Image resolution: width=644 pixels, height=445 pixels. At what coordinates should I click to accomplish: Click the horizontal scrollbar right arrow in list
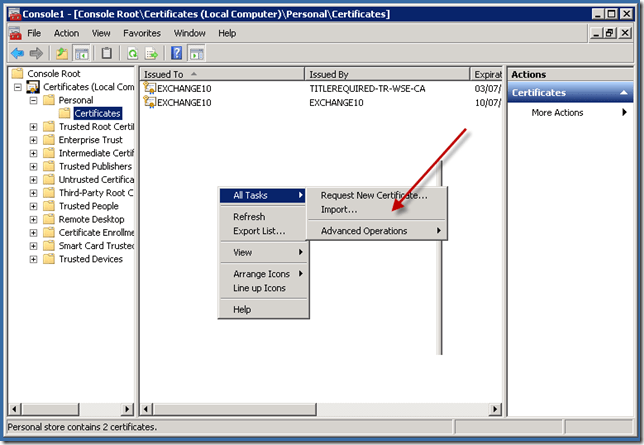pos(496,410)
